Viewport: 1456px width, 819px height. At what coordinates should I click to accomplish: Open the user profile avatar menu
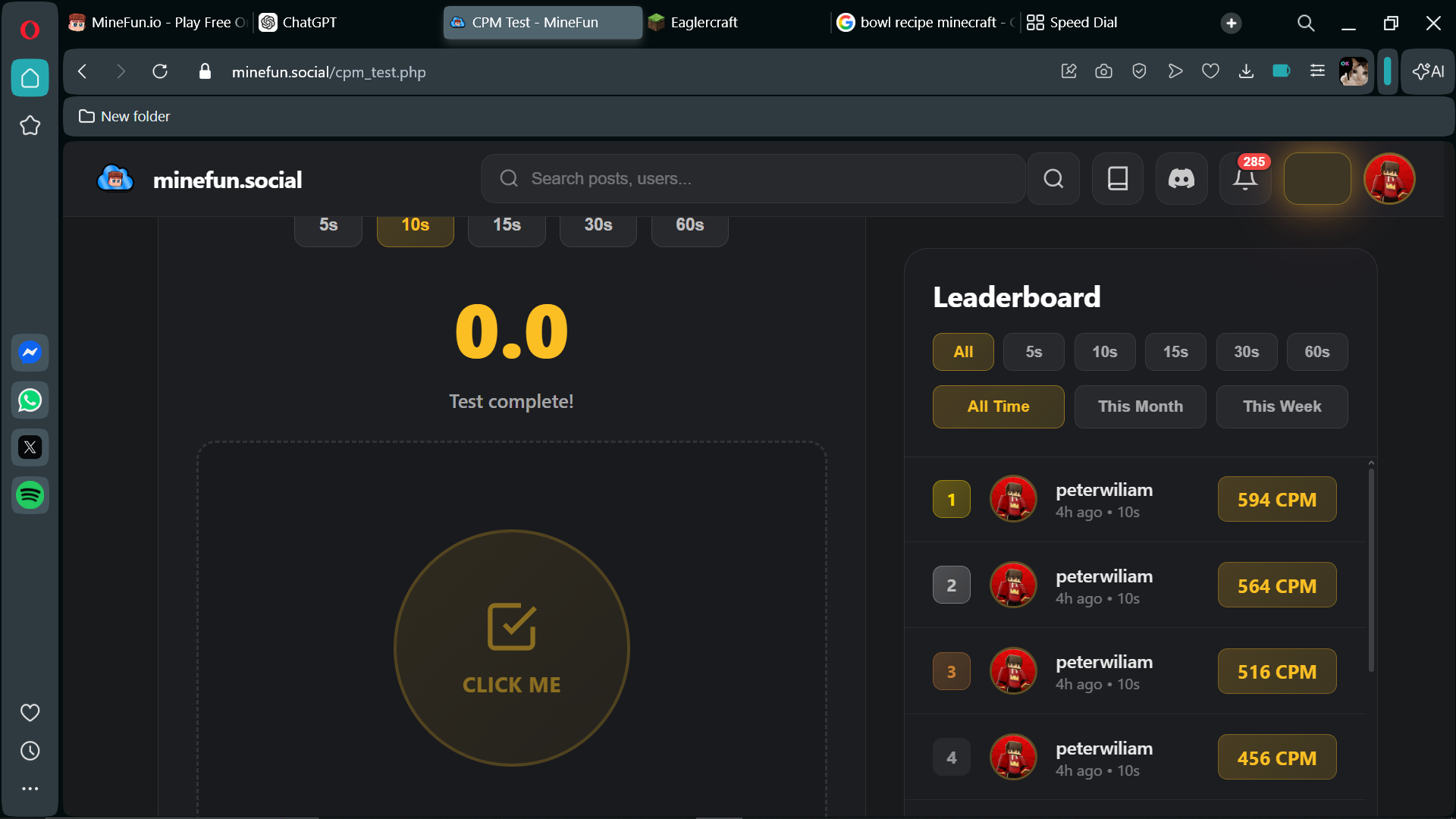pos(1389,179)
